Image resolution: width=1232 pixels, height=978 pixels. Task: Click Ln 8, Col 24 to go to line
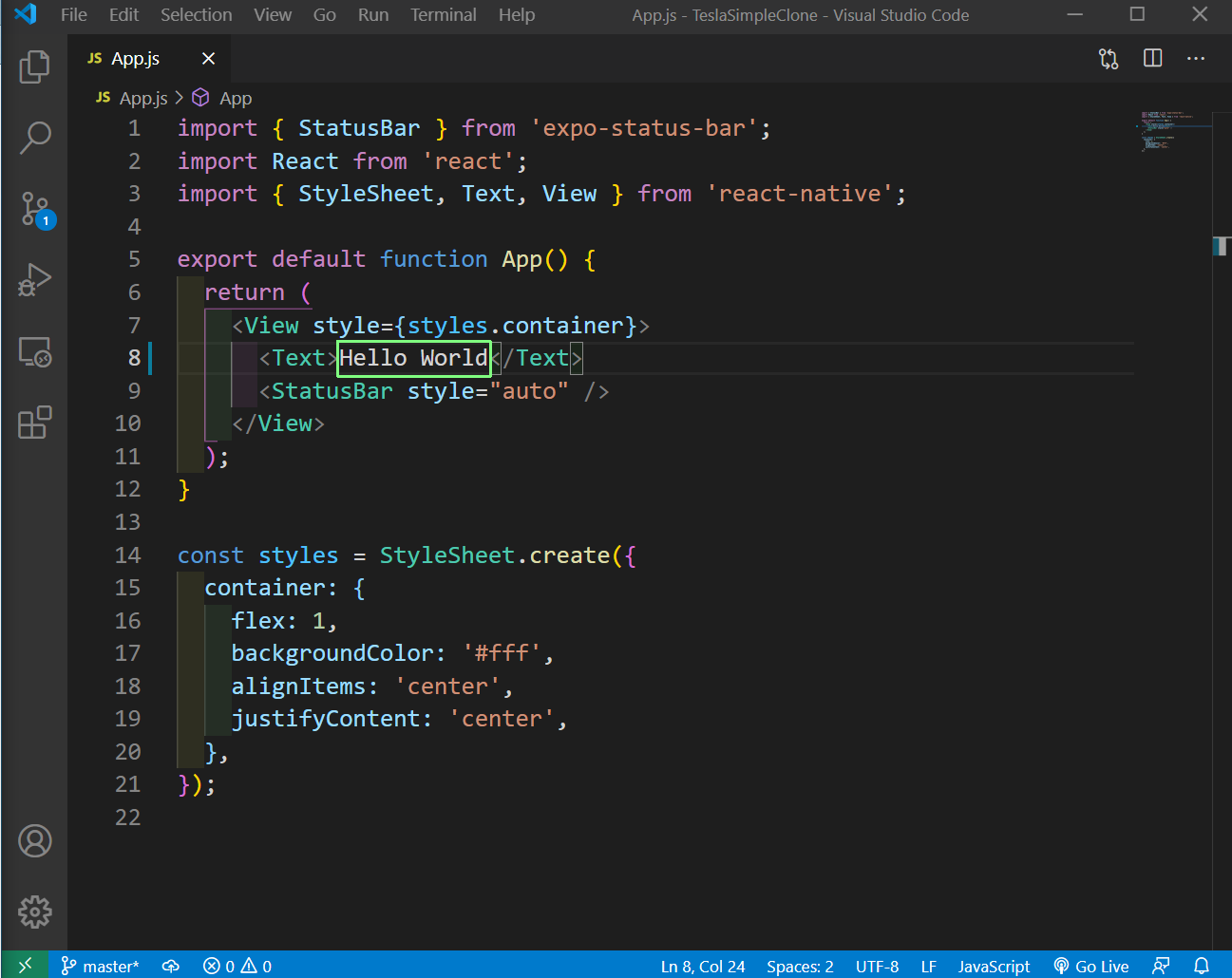coord(703,966)
